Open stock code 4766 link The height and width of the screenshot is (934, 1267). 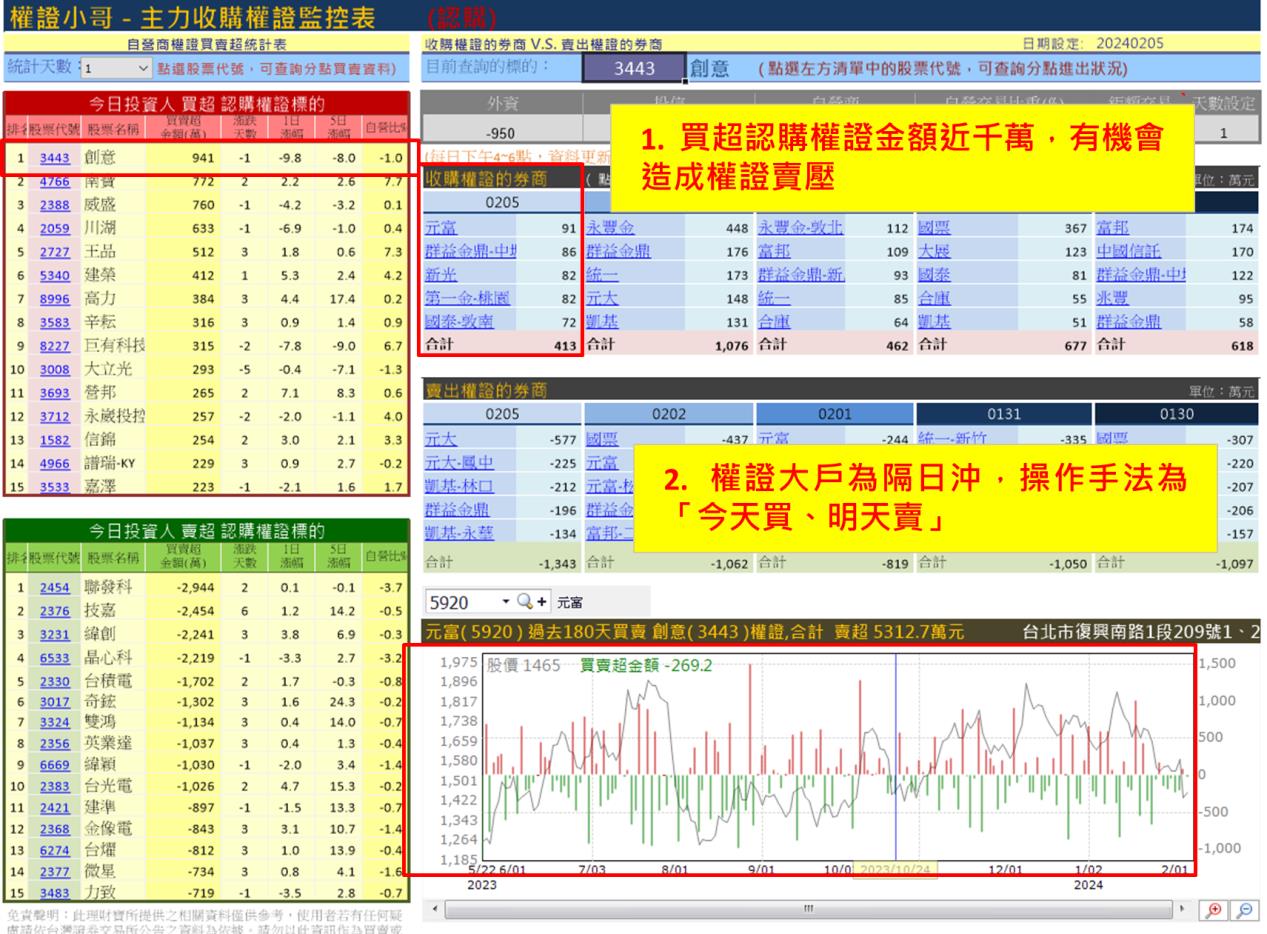click(54, 182)
